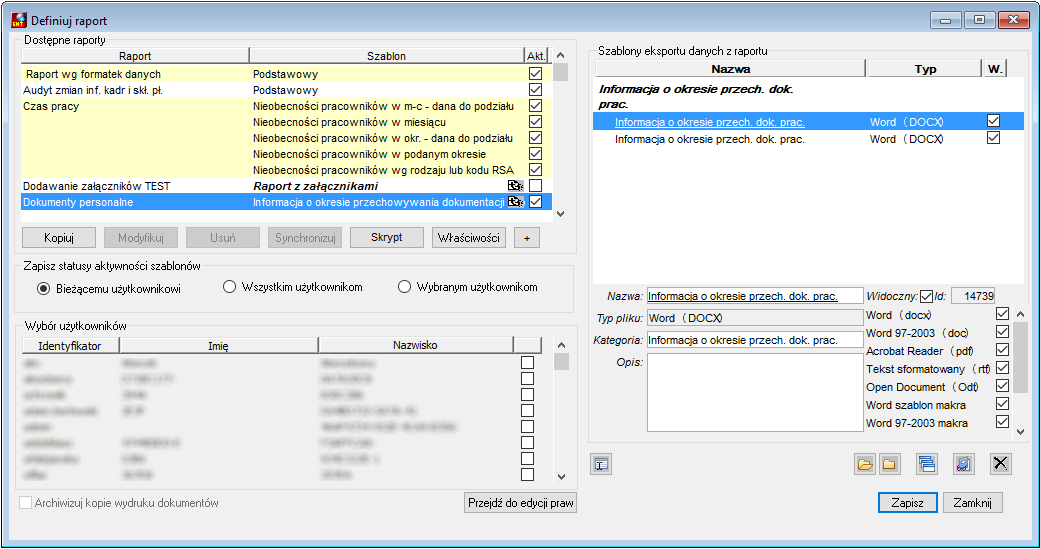The height and width of the screenshot is (549, 1040).
Task: Toggle the Tekst sformatowany (rtf) checkbox
Action: pos(1002,367)
